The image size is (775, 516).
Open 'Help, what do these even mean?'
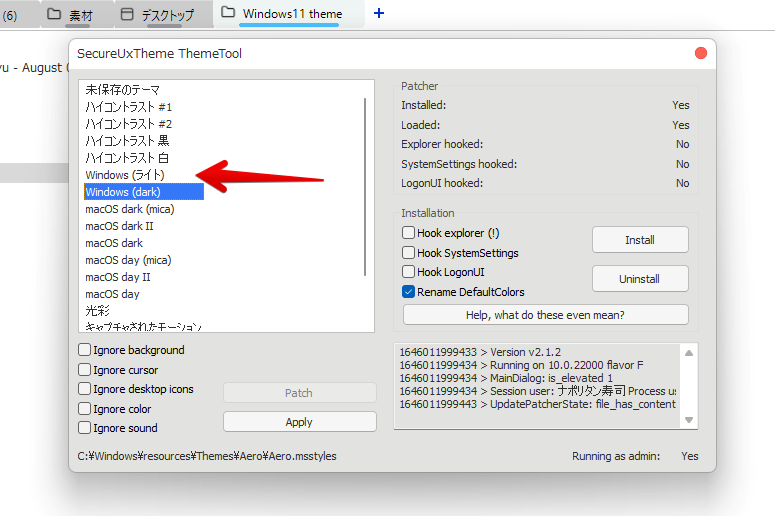(546, 315)
